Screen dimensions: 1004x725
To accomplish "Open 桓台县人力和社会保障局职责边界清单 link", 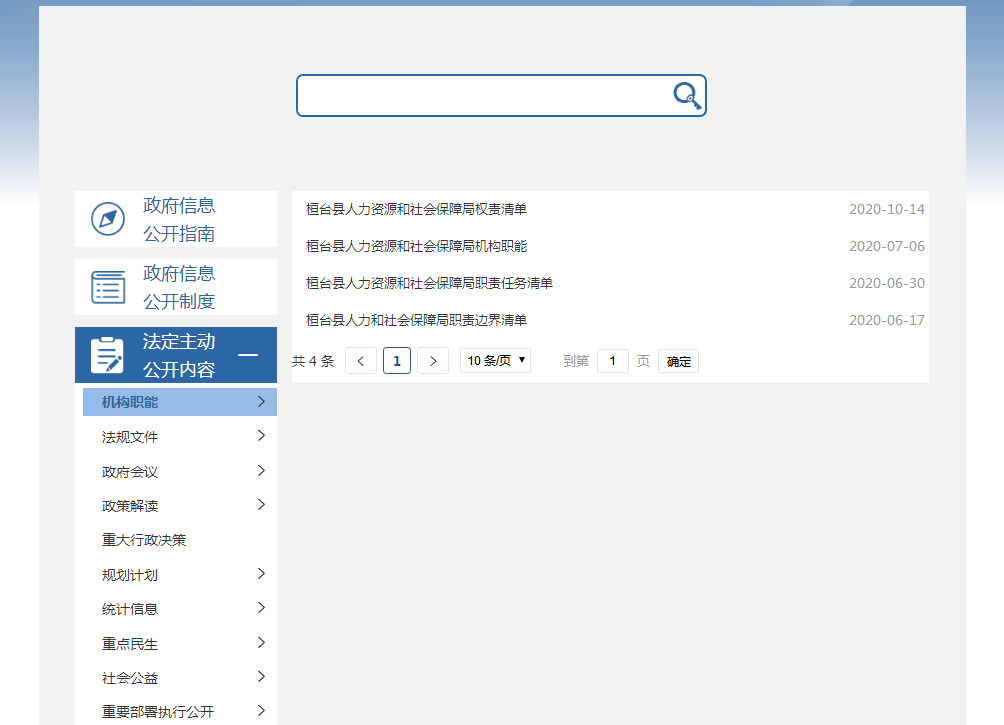I will [x=416, y=320].
